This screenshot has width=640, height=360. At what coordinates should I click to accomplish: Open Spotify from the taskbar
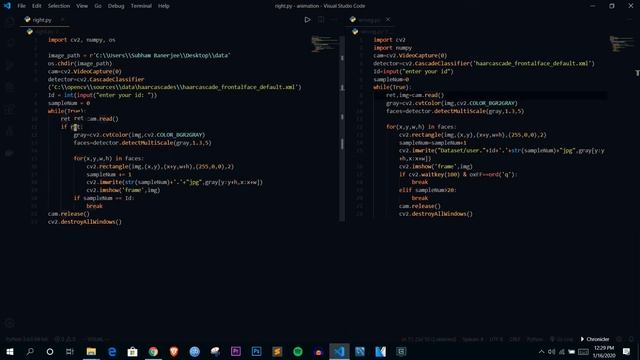(298, 351)
